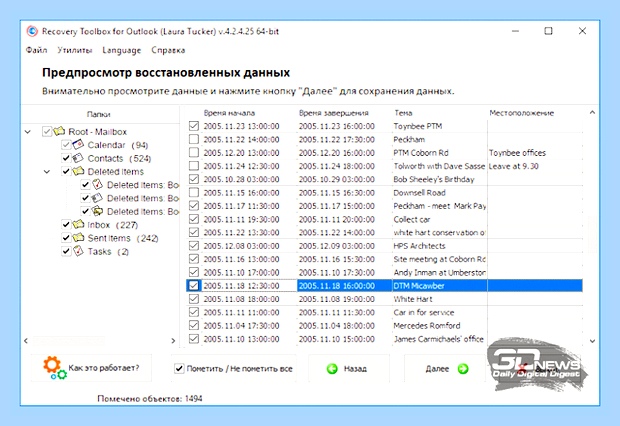Click the Как это работает? button
620x426 pixels.
click(91, 368)
